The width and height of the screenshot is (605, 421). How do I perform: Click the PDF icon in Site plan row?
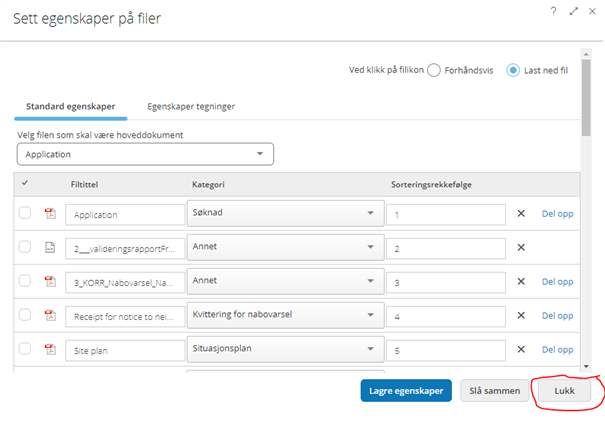point(50,349)
